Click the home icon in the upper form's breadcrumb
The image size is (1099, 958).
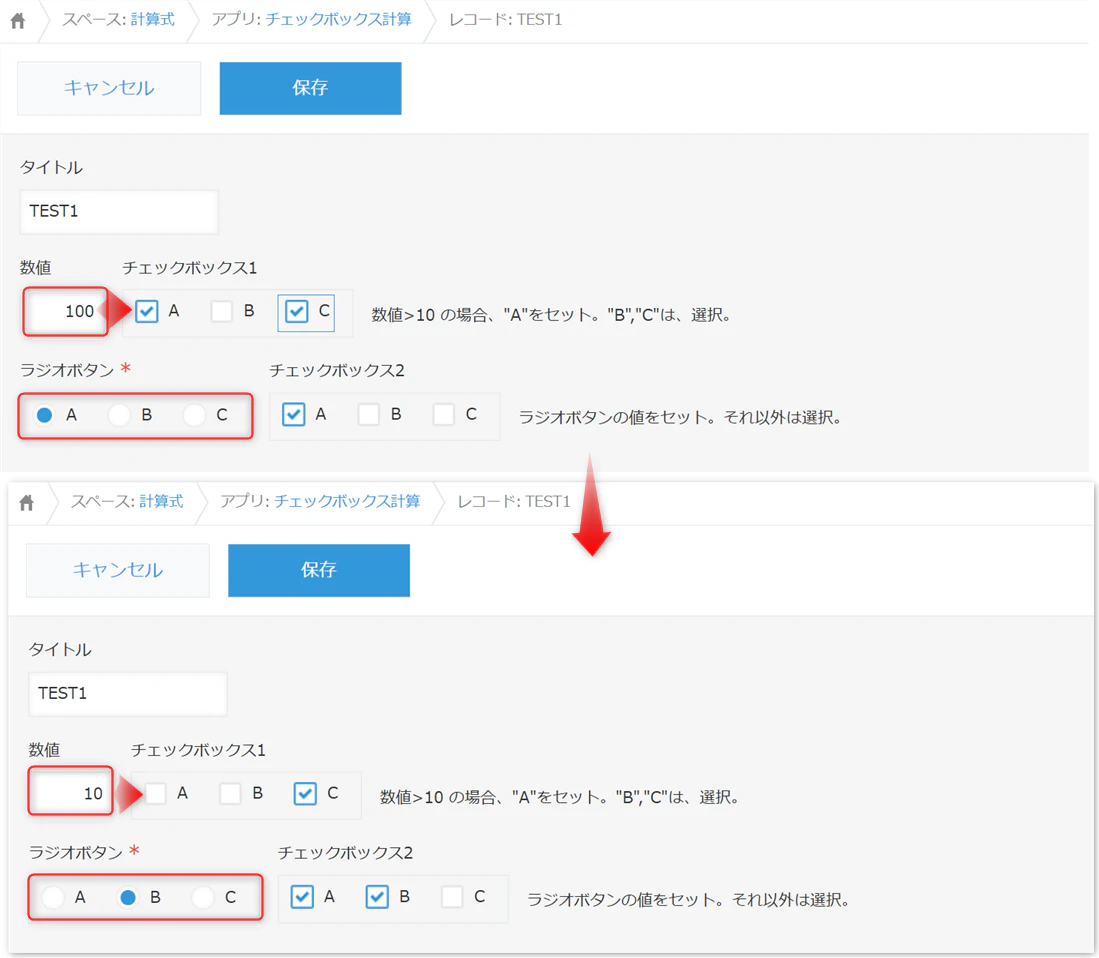click(18, 20)
